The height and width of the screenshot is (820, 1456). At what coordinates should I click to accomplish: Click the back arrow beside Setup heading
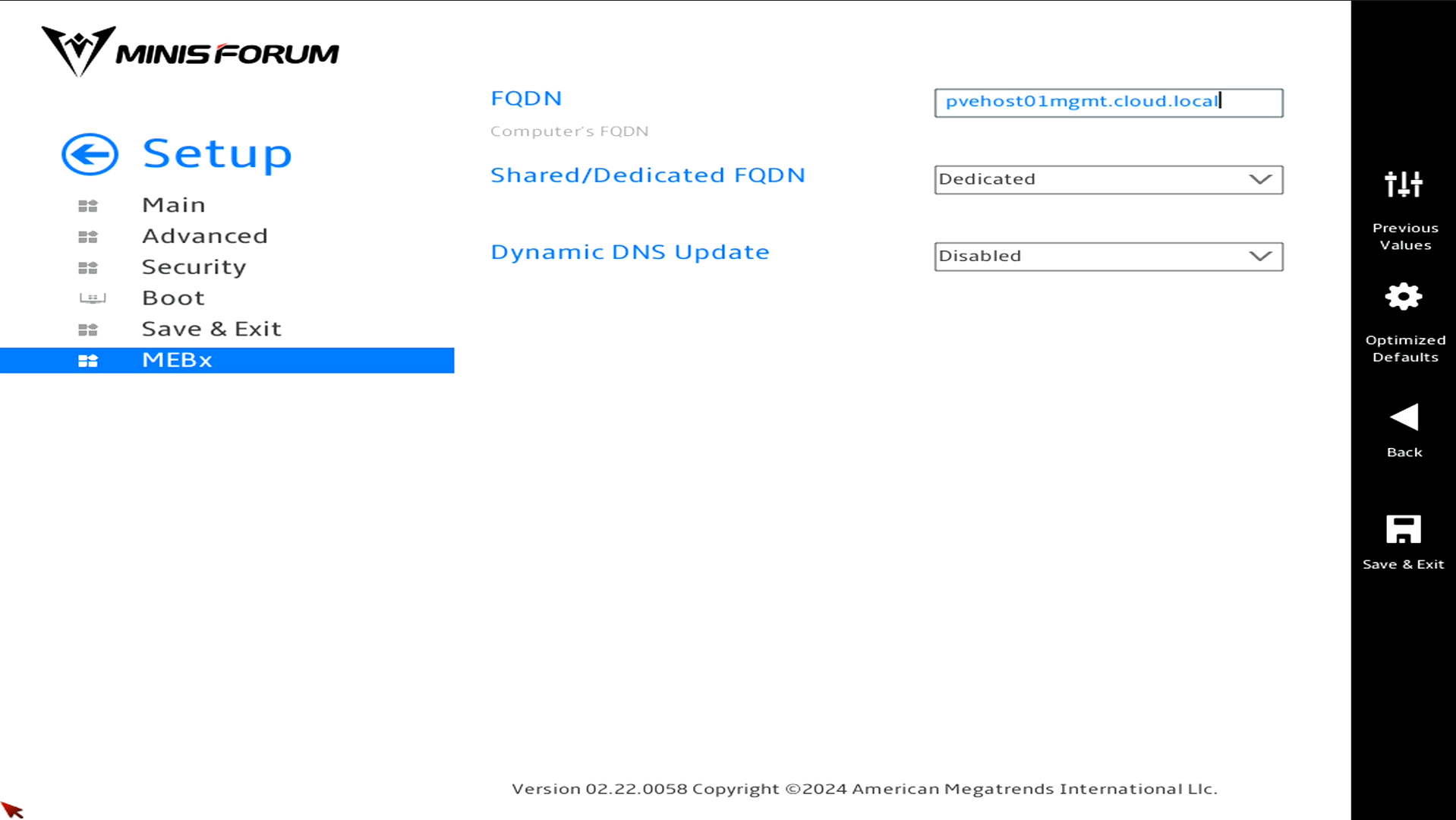(89, 153)
